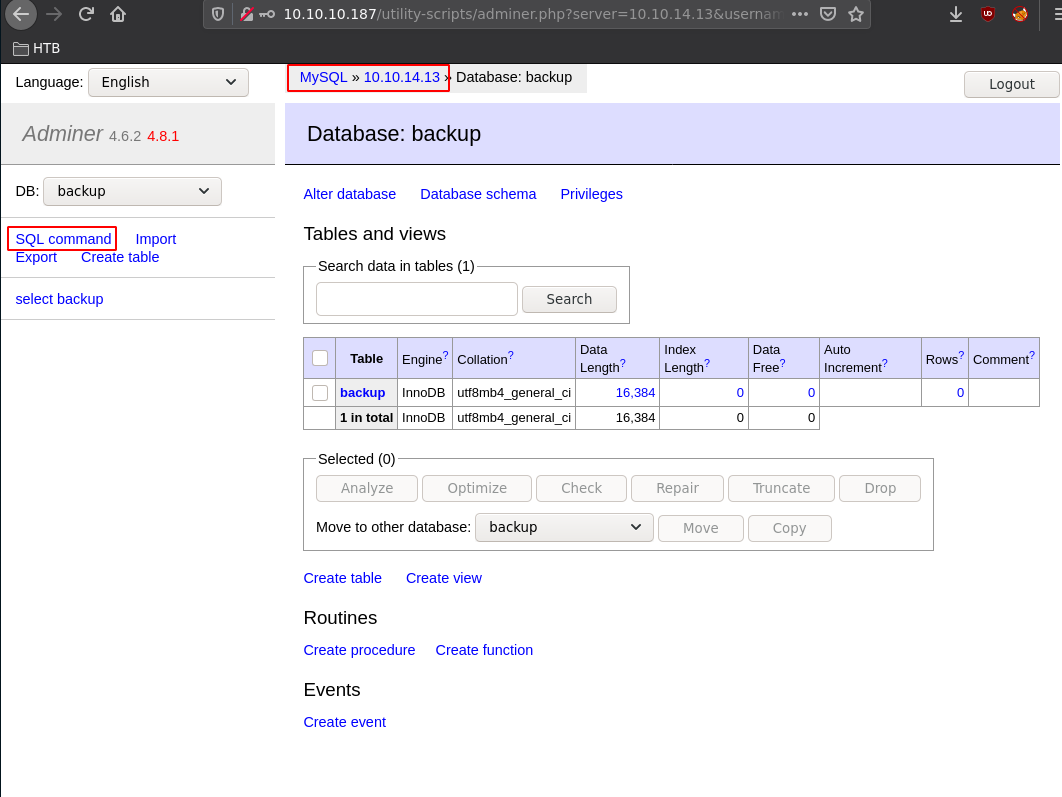Screen dimensions: 1062x797
Task: Open the Export link in sidebar
Action: pyautogui.click(x=37, y=257)
